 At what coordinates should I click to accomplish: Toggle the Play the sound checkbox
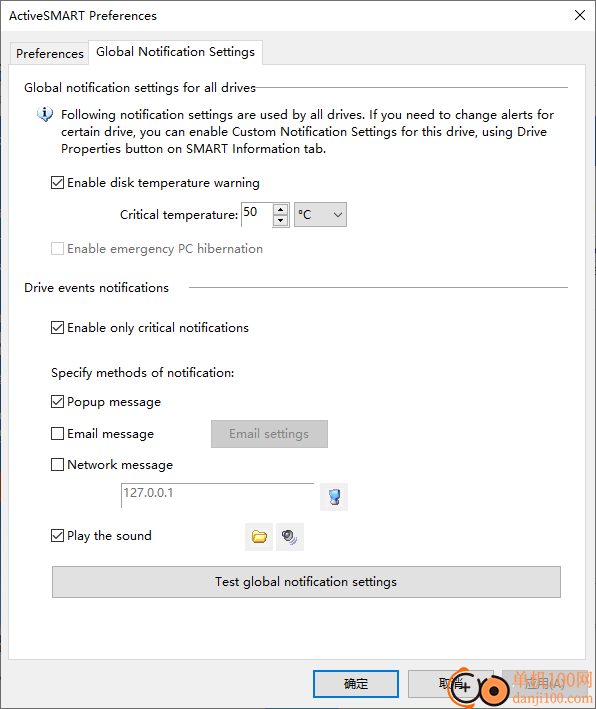pos(57,535)
